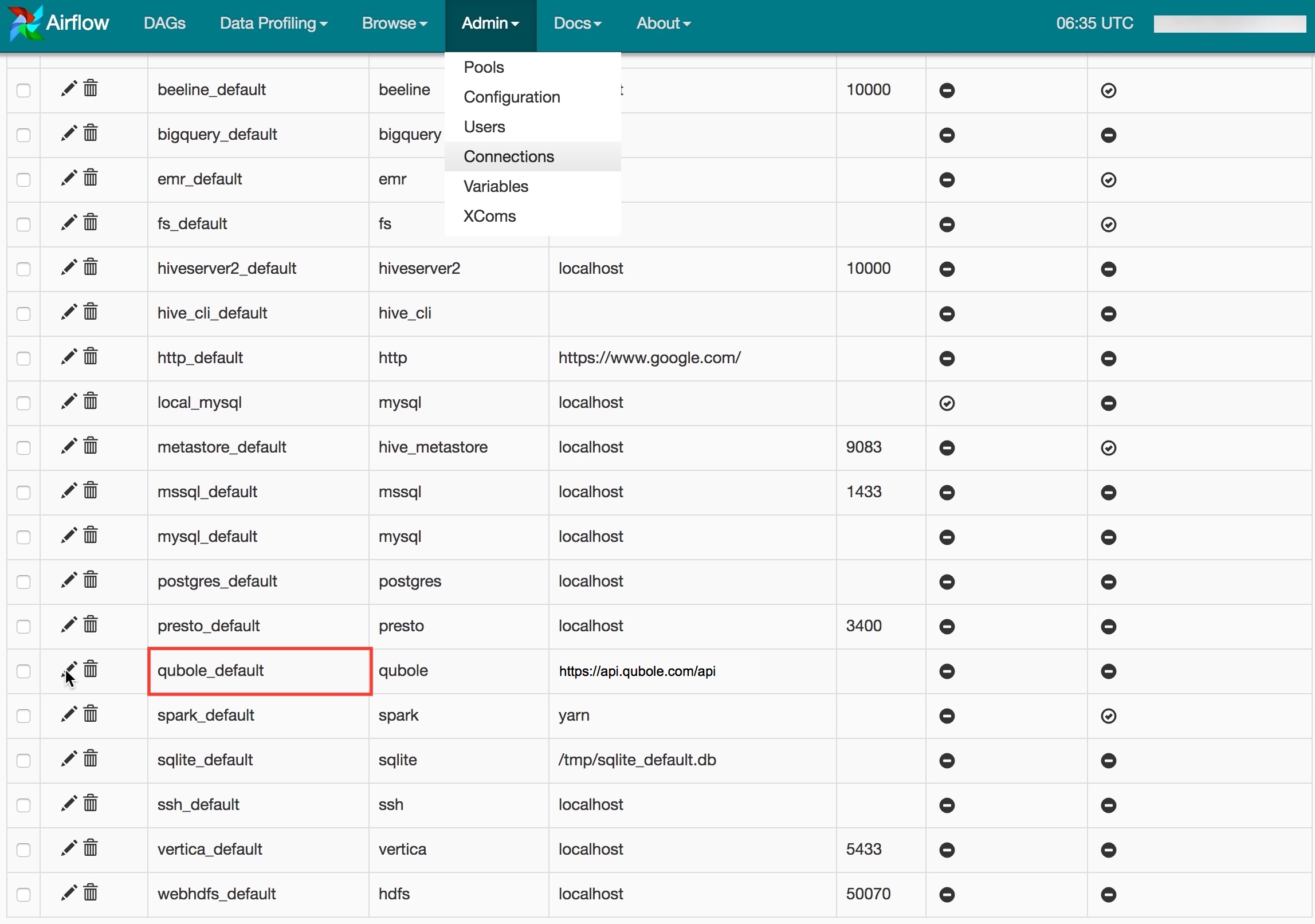This screenshot has width=1315, height=924.
Task: Go to the DAGs page
Action: (164, 23)
